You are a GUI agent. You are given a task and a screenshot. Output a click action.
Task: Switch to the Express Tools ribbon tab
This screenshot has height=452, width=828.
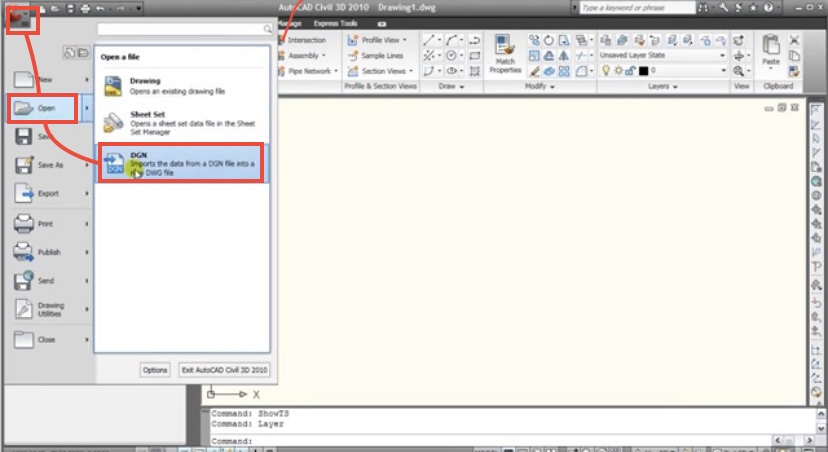pos(335,24)
